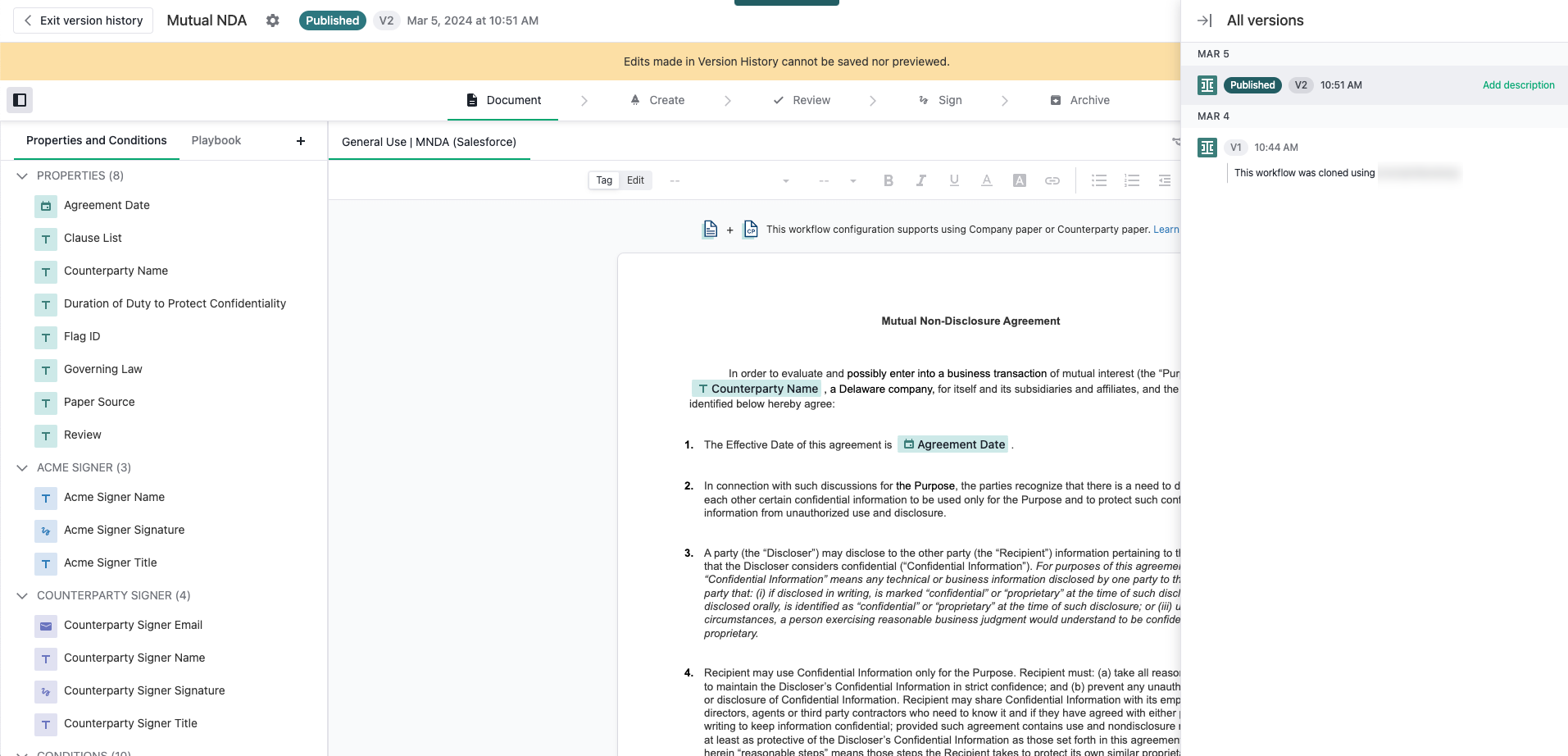Exit version history

pos(84,20)
